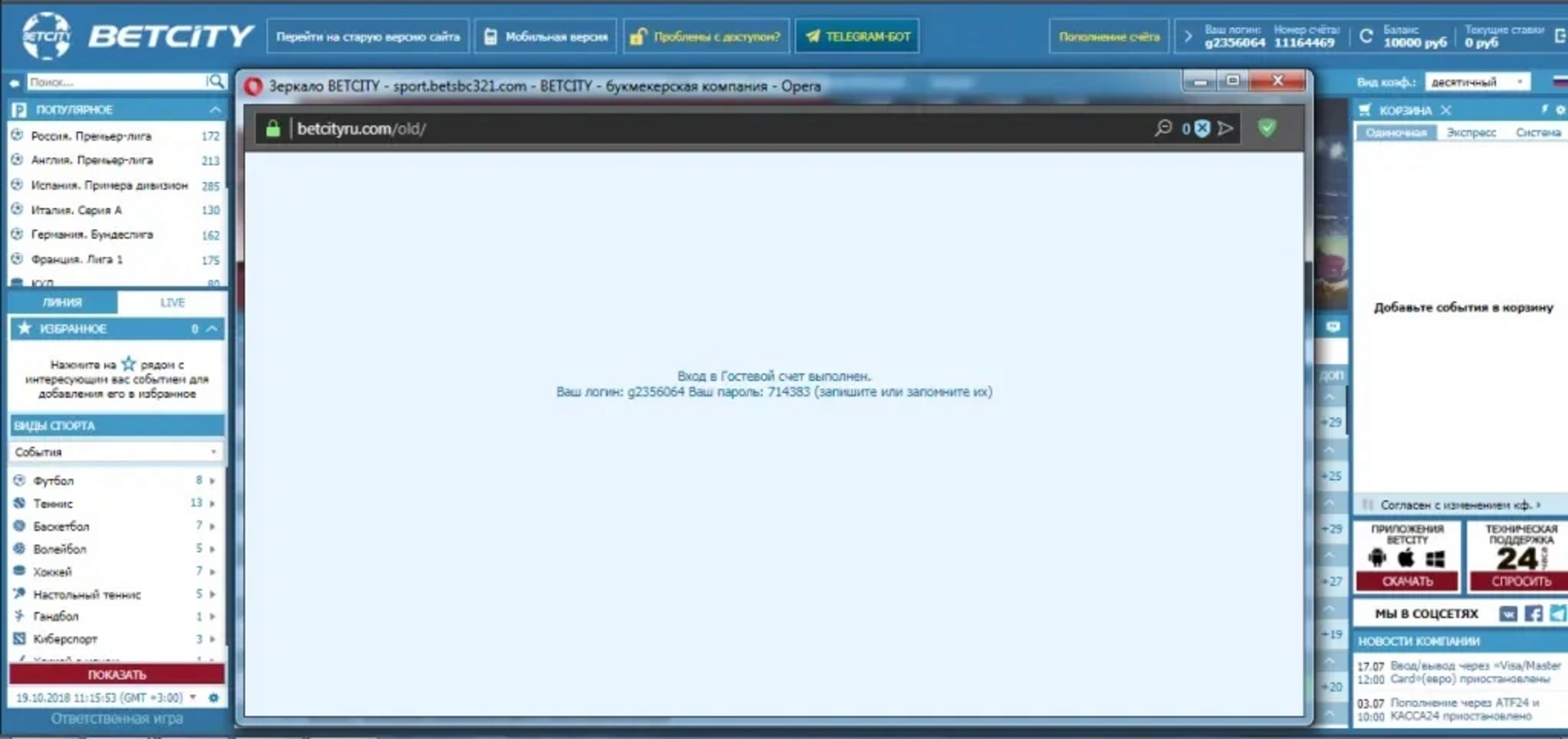Close the КОРЗИНА with the X icon
Screen dimensions: 1568x739
point(1445,110)
